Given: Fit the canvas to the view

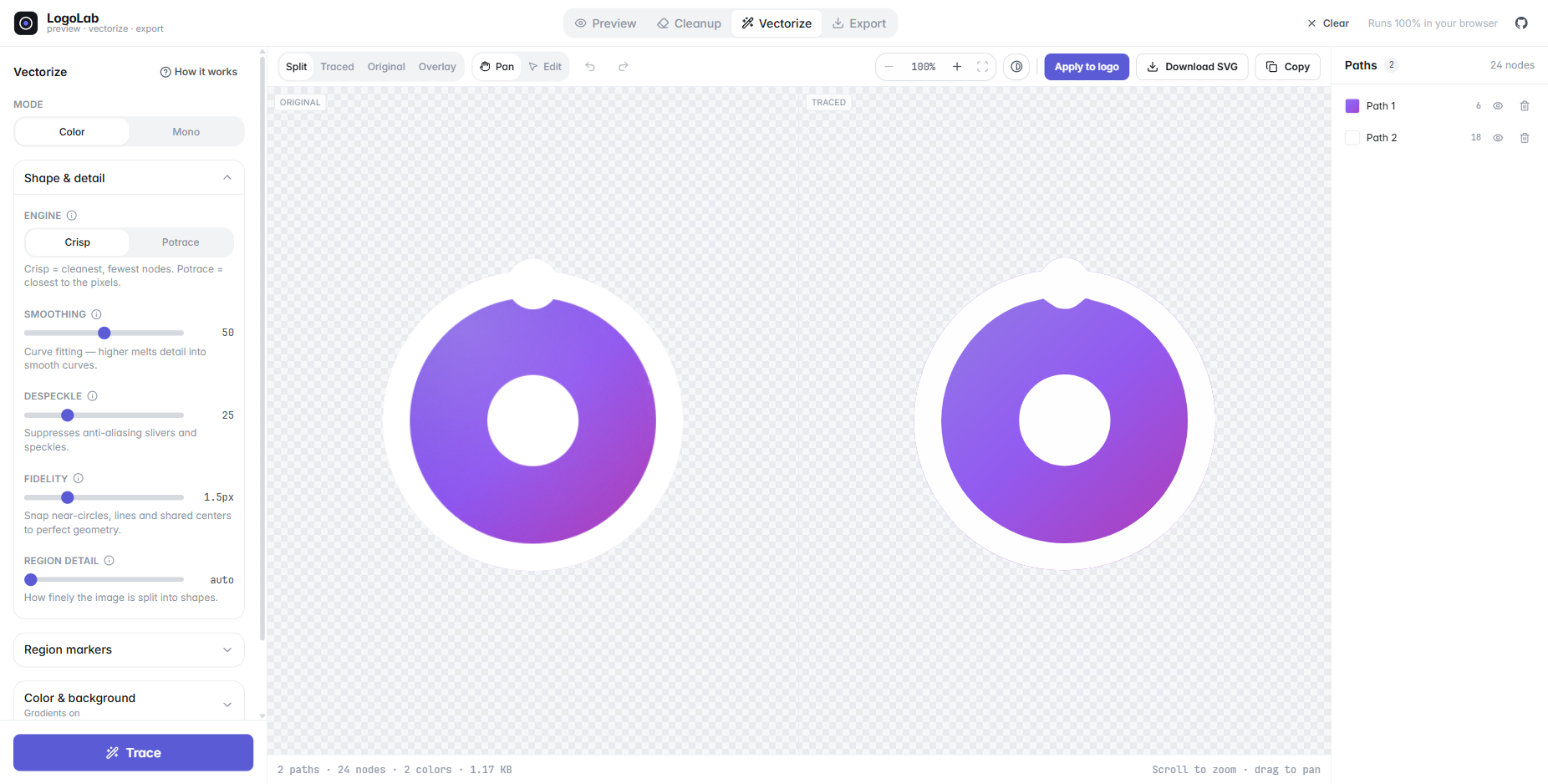Looking at the screenshot, I should (x=983, y=67).
